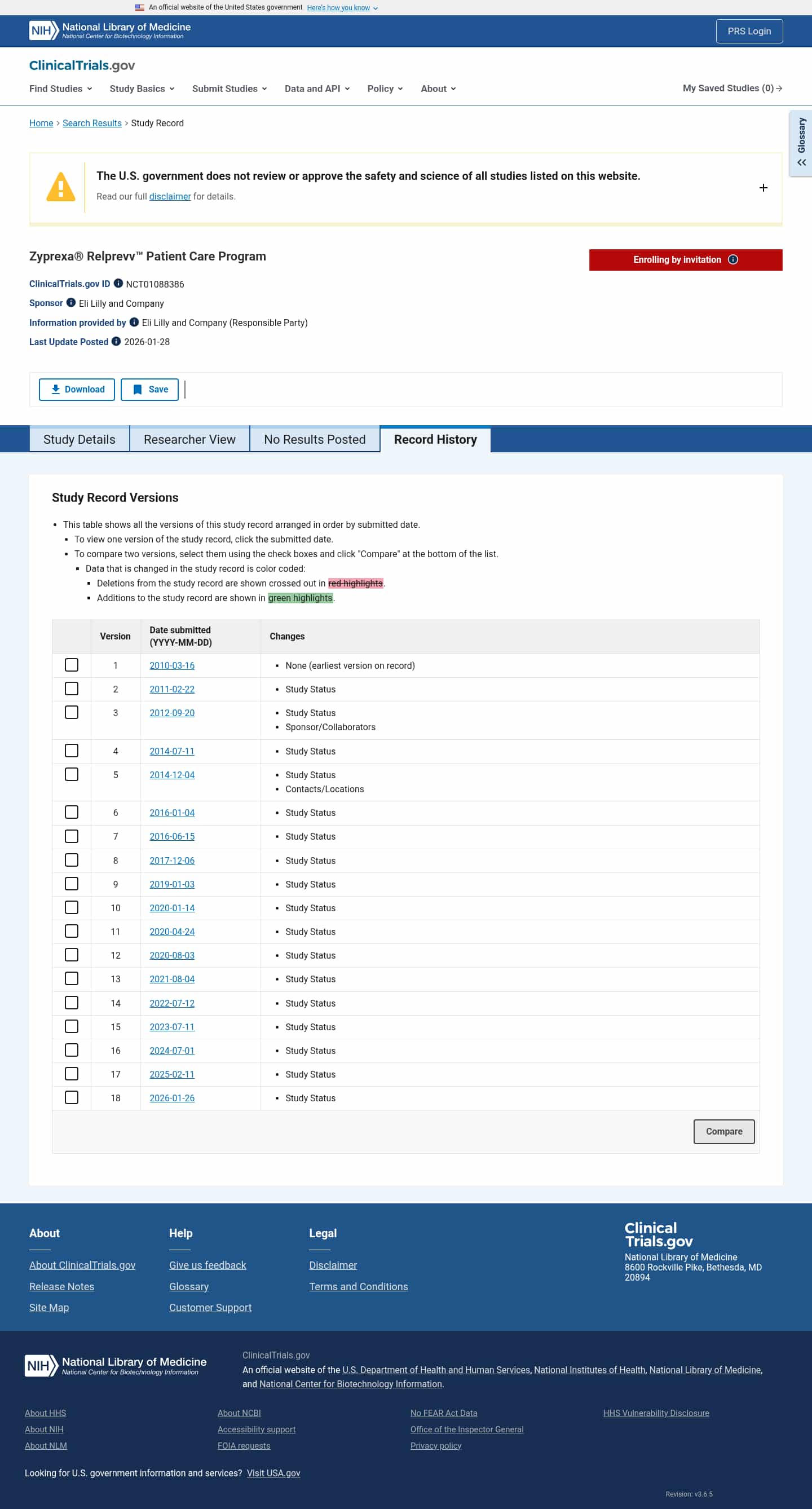This screenshot has height=1509, width=812.
Task: Select the No Results Posted tab
Action: point(315,439)
